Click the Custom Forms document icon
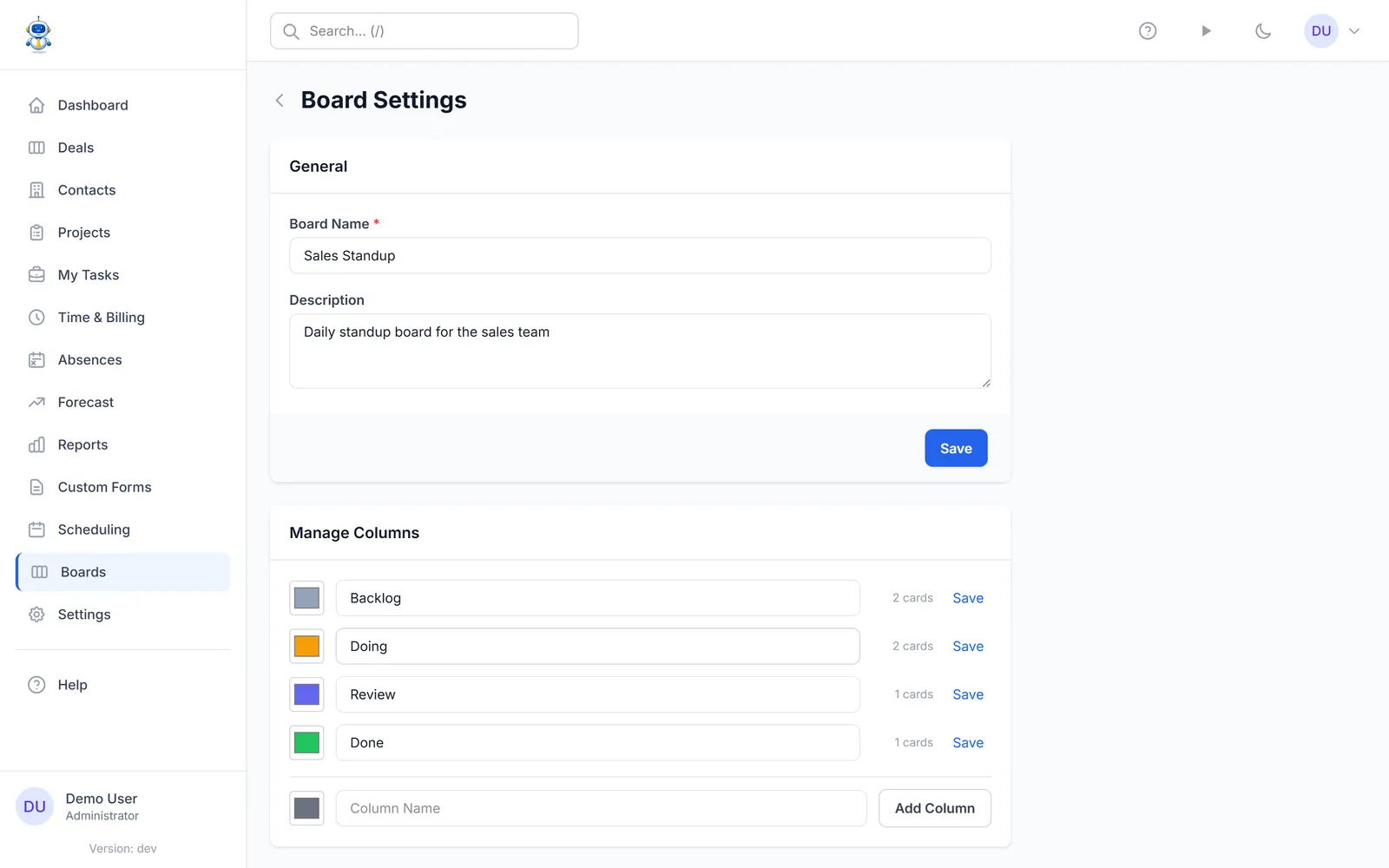 tap(36, 488)
